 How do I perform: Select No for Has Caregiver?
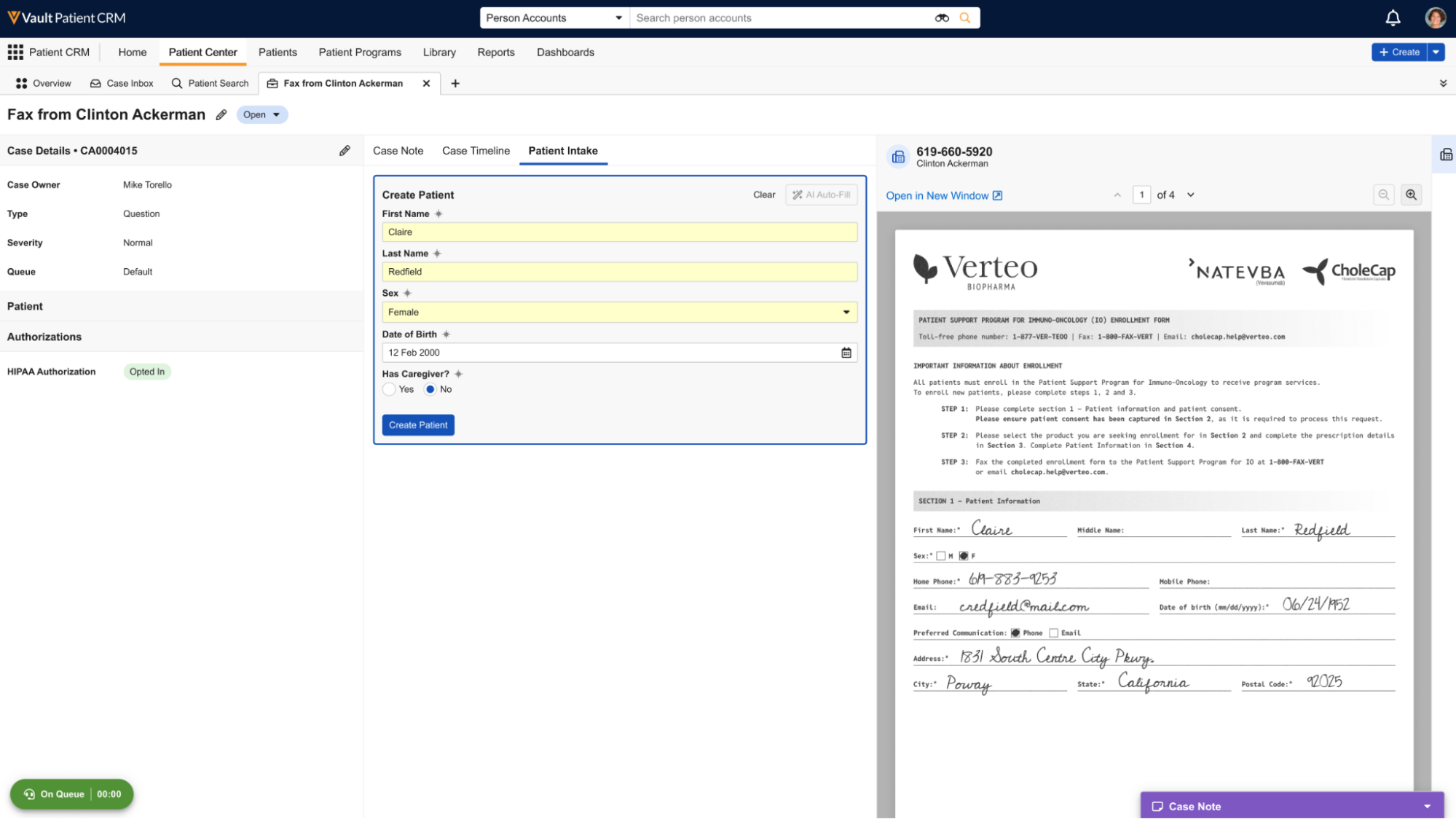tap(430, 390)
